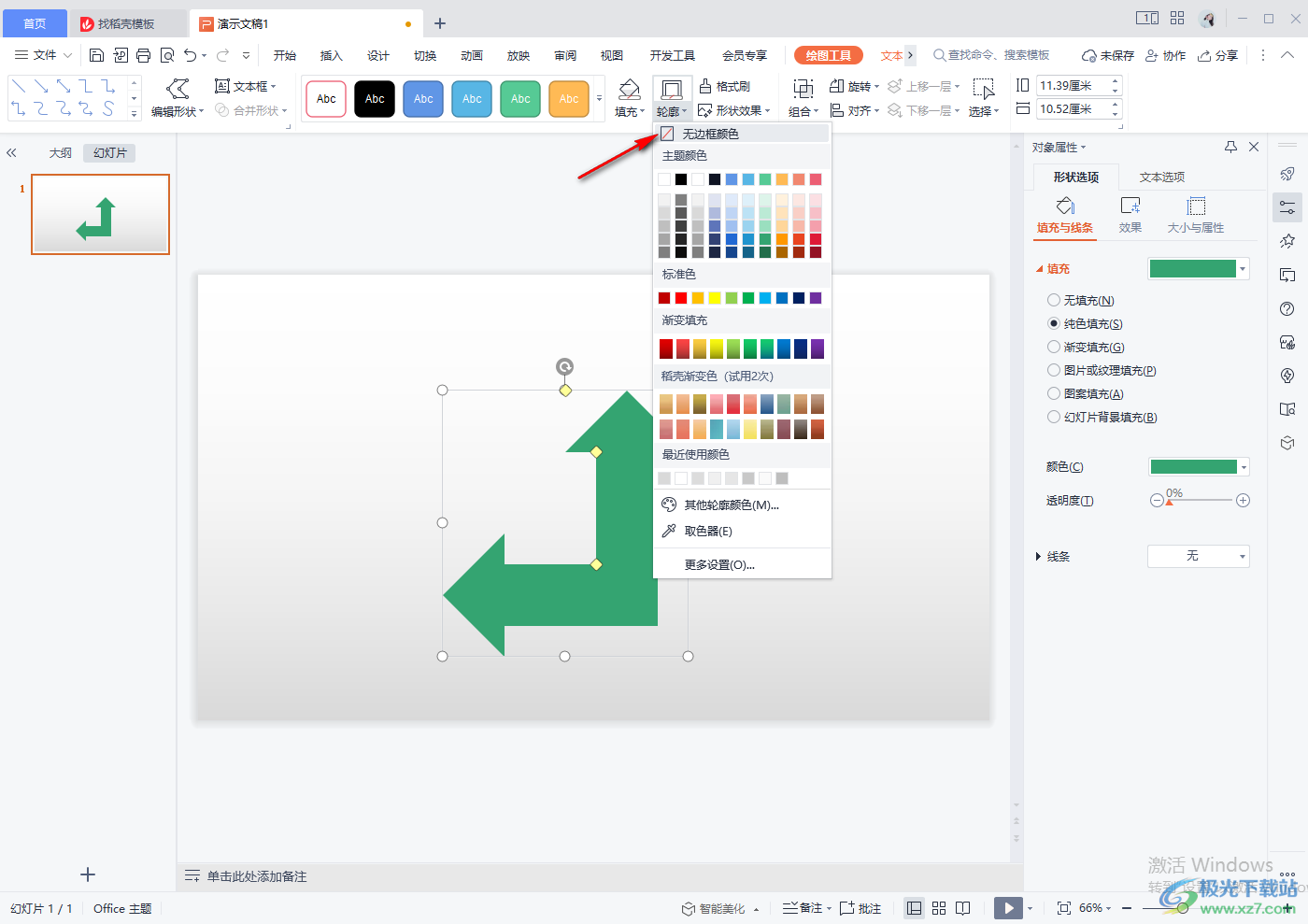Expand the Line section
Image resolution: width=1308 pixels, height=924 pixels.
point(1038,557)
